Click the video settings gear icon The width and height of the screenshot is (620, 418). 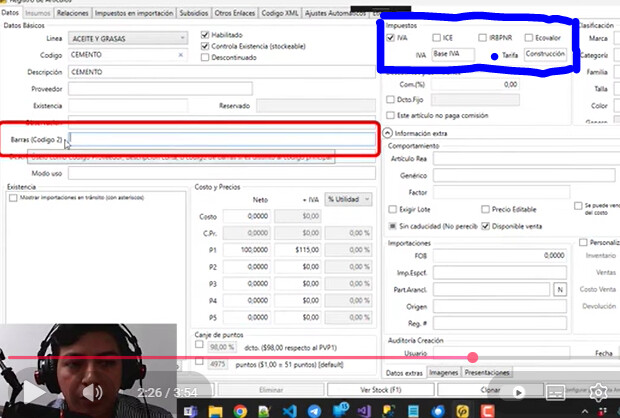(x=598, y=390)
